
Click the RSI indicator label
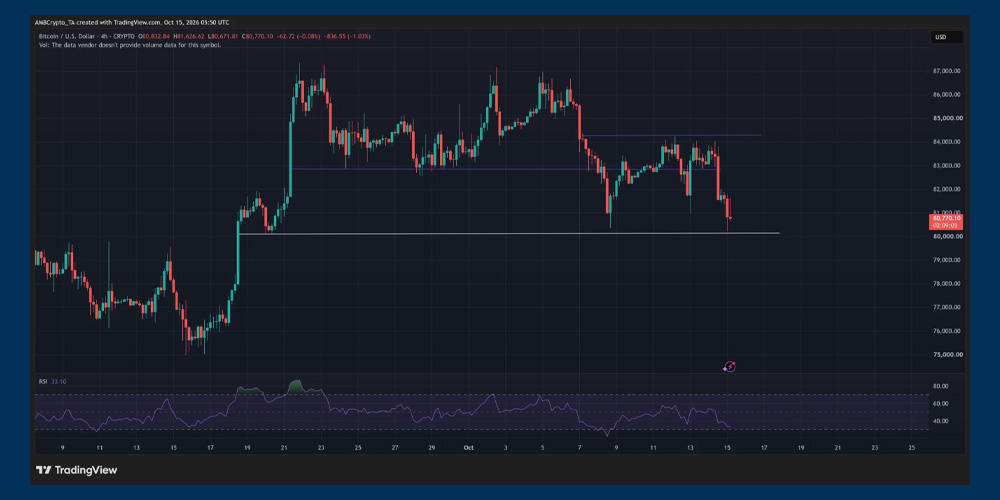pyautogui.click(x=43, y=381)
